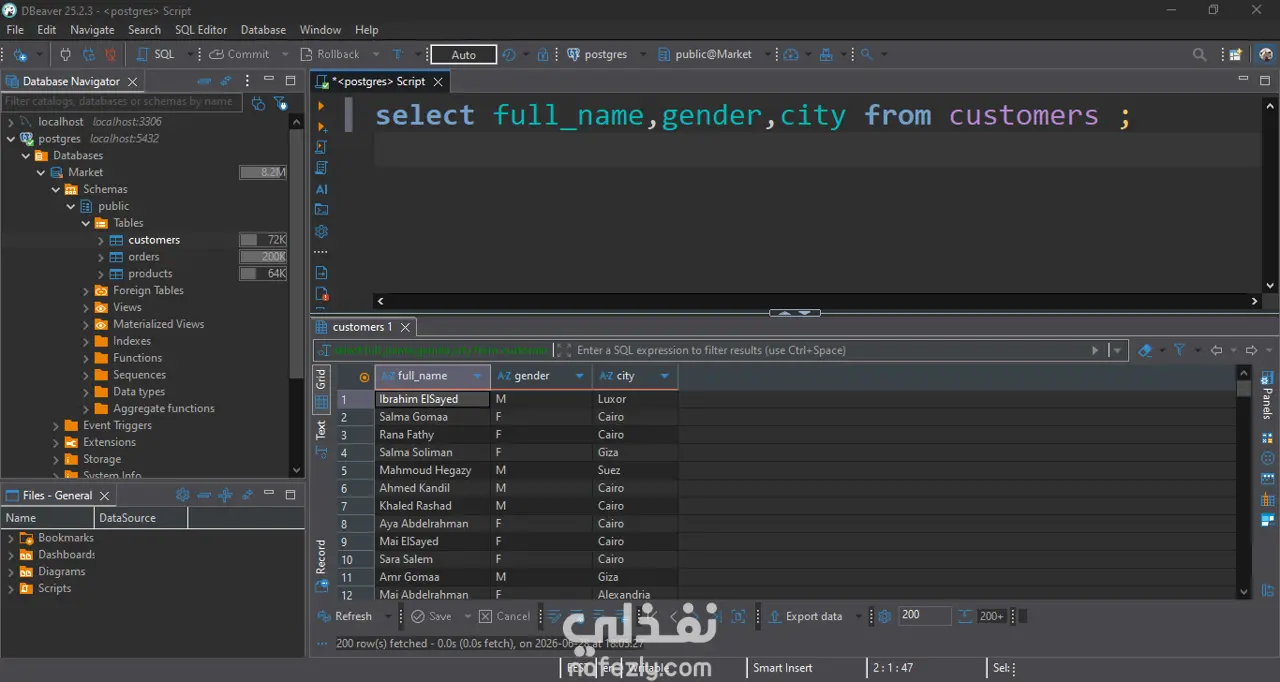The image size is (1280, 682).
Task: Open the city column filter dropdown arrow
Action: [x=665, y=376]
